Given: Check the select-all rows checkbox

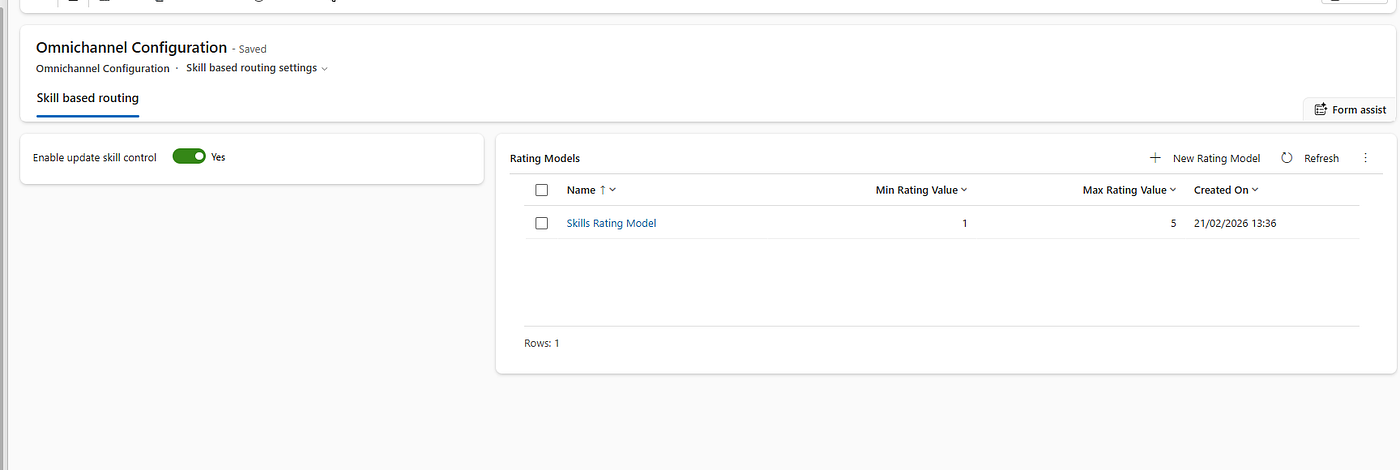Looking at the screenshot, I should pos(542,190).
